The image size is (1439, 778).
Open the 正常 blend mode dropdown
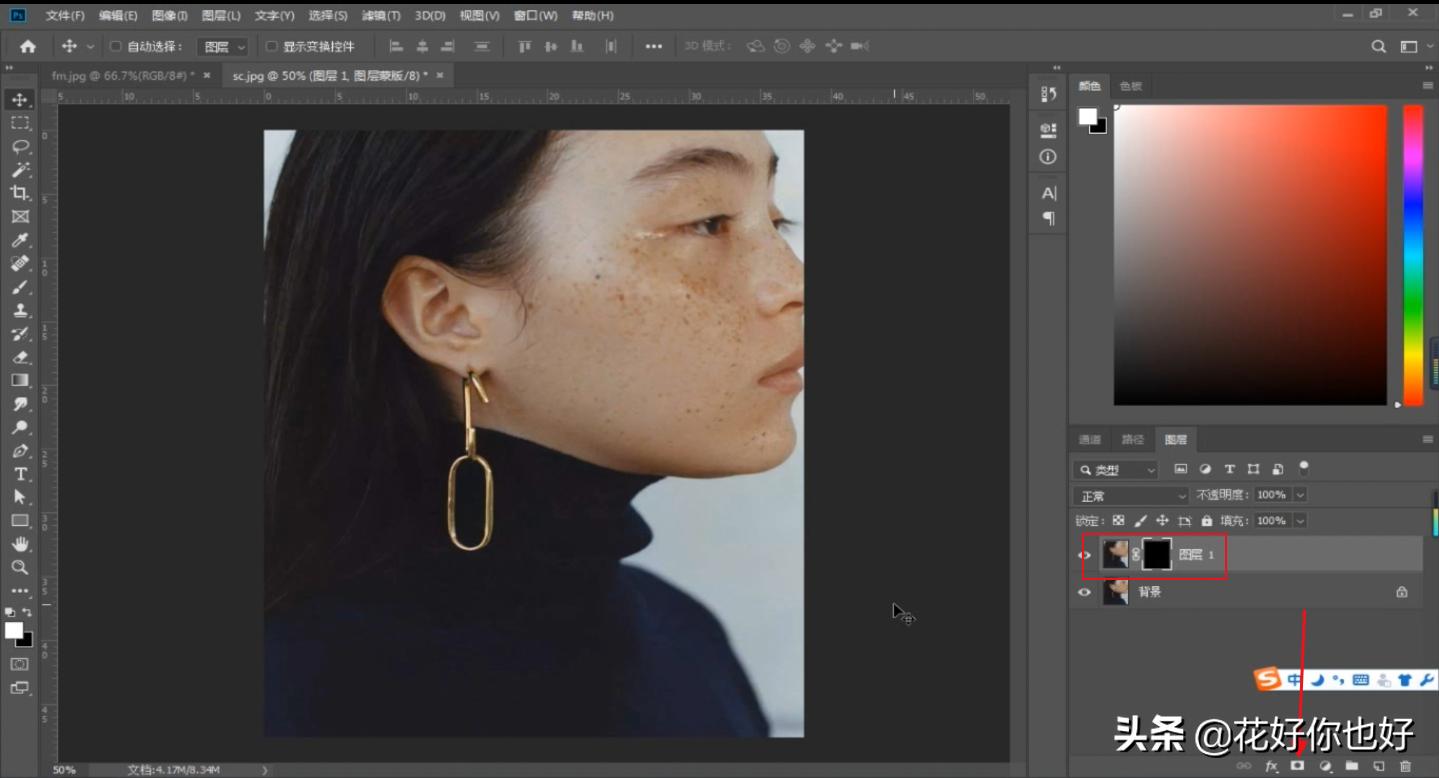pyautogui.click(x=1130, y=496)
